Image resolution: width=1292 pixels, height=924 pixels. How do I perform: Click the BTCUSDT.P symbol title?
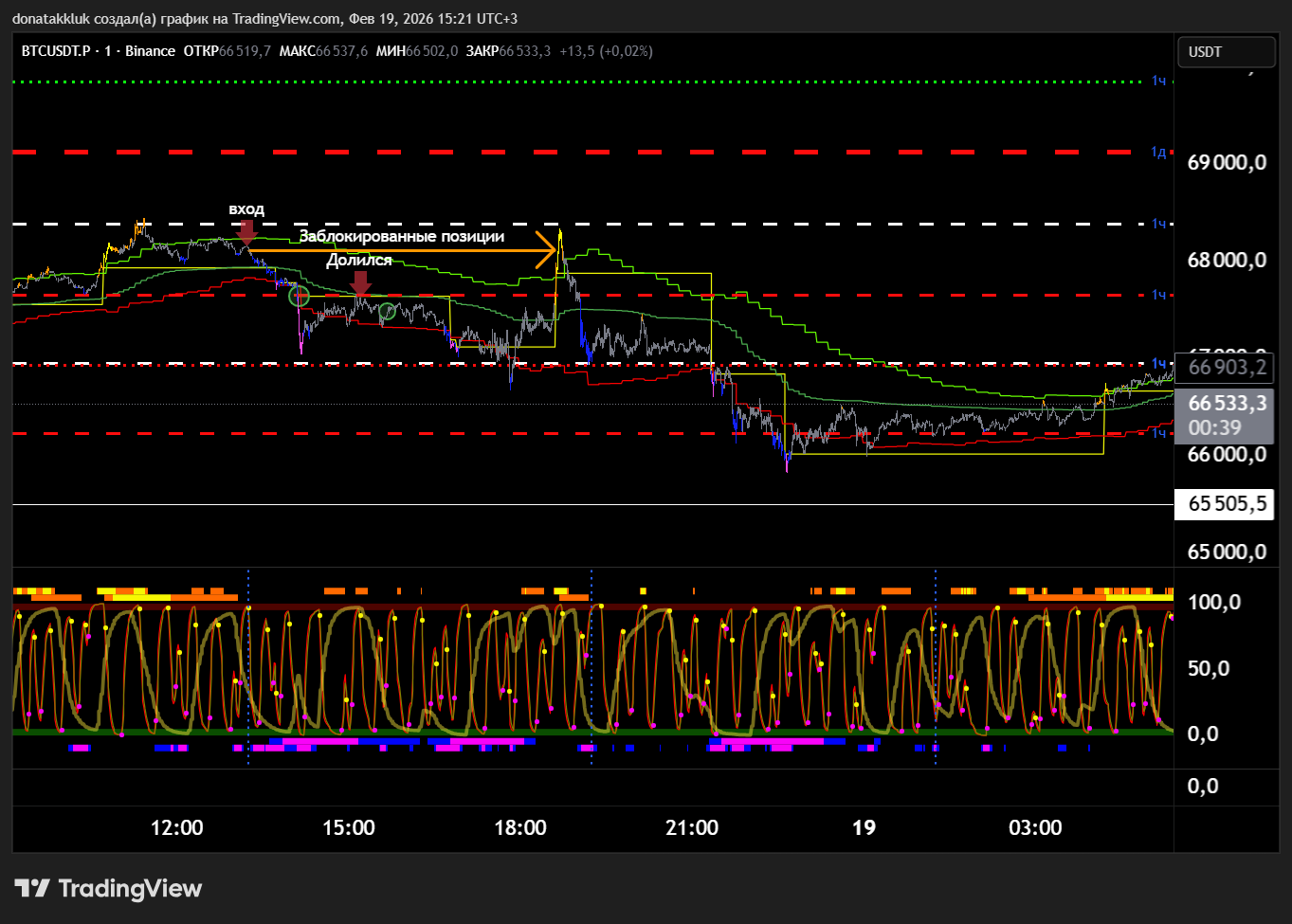pos(55,51)
